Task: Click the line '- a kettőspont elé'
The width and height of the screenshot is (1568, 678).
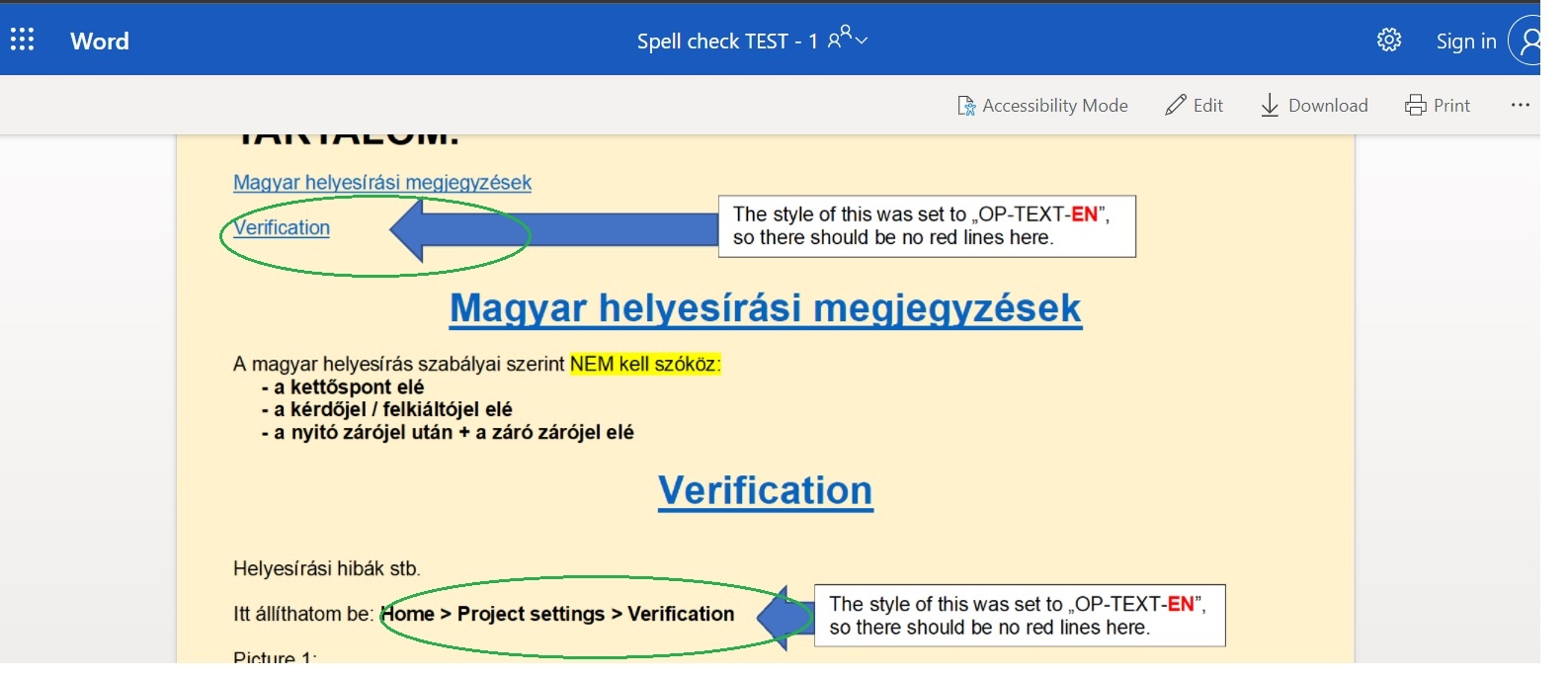Action: [343, 386]
